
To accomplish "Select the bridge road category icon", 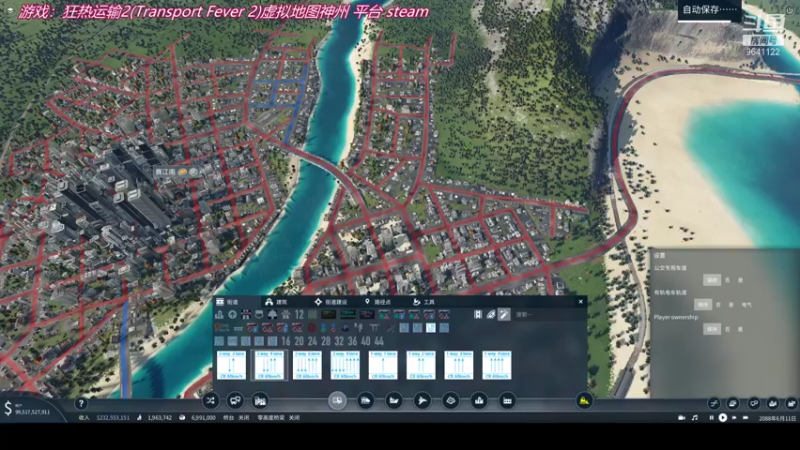I will [x=286, y=314].
